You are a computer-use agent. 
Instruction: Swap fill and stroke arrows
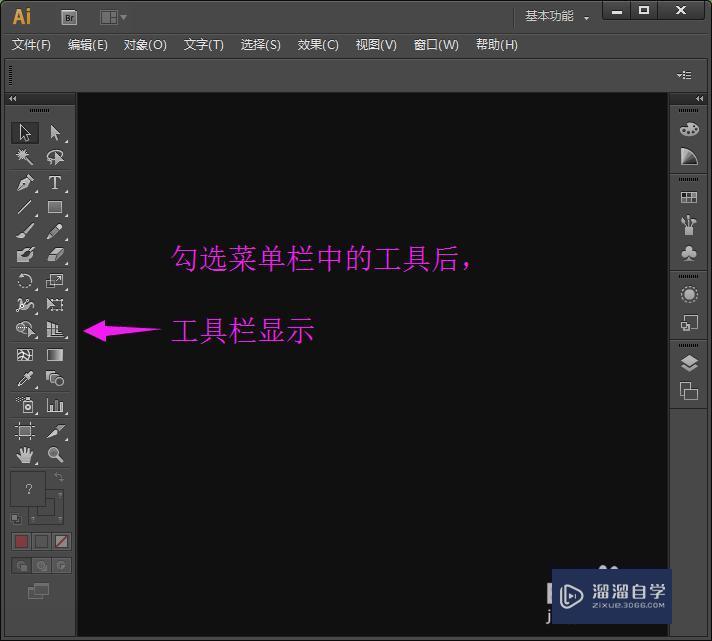click(59, 477)
